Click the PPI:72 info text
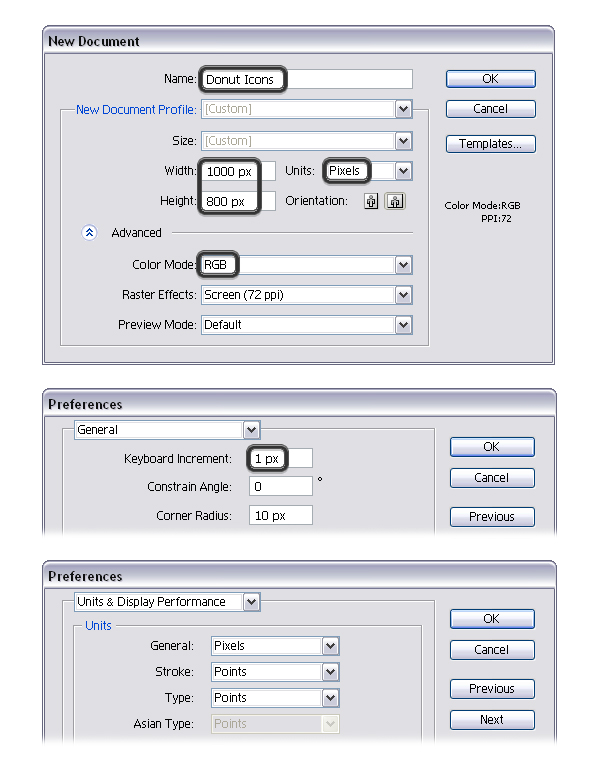 [x=496, y=219]
